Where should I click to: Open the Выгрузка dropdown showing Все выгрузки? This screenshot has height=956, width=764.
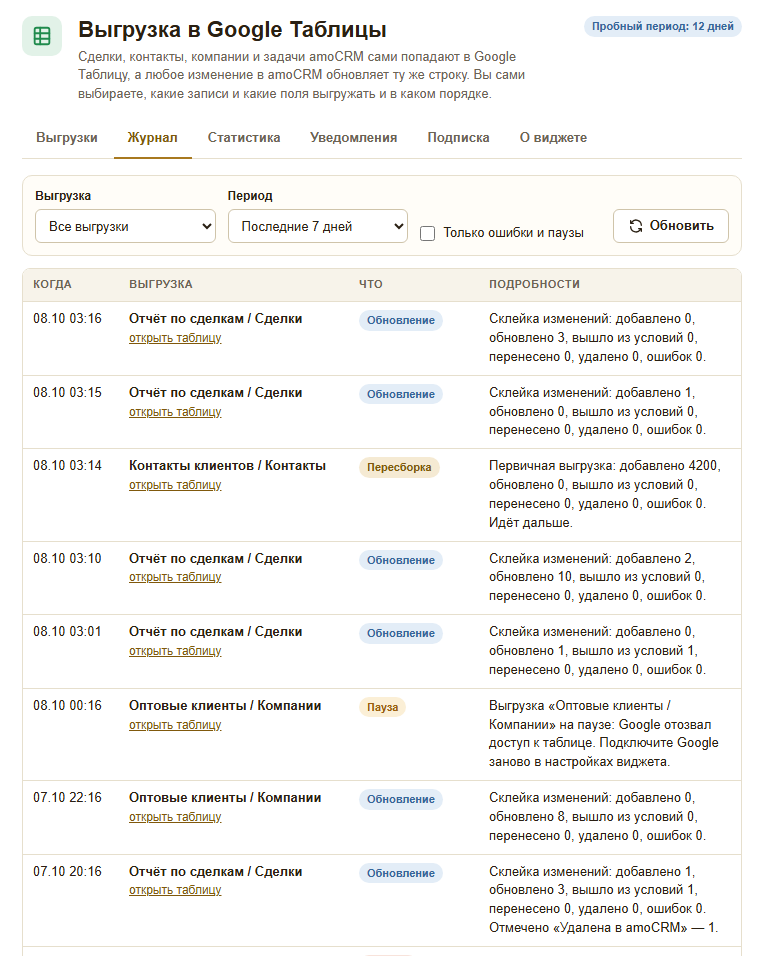pyautogui.click(x=126, y=226)
